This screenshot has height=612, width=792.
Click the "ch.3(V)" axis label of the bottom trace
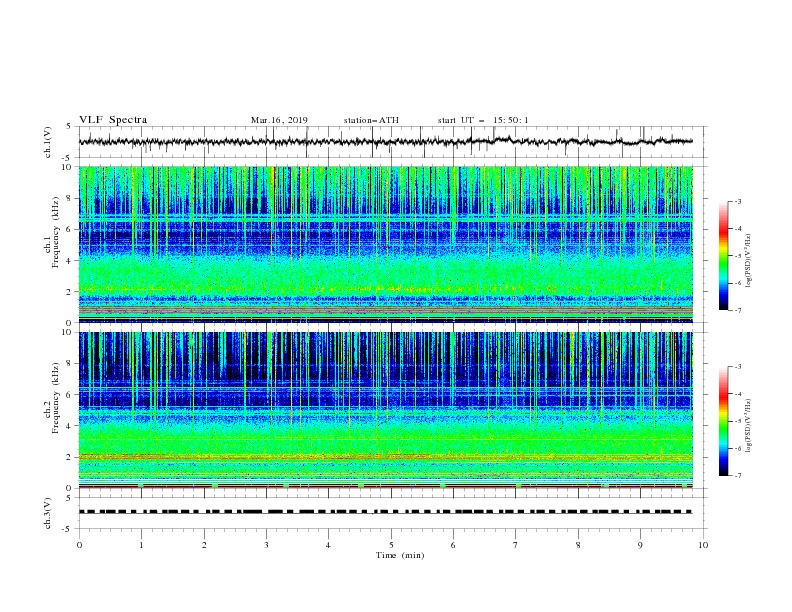[48, 513]
